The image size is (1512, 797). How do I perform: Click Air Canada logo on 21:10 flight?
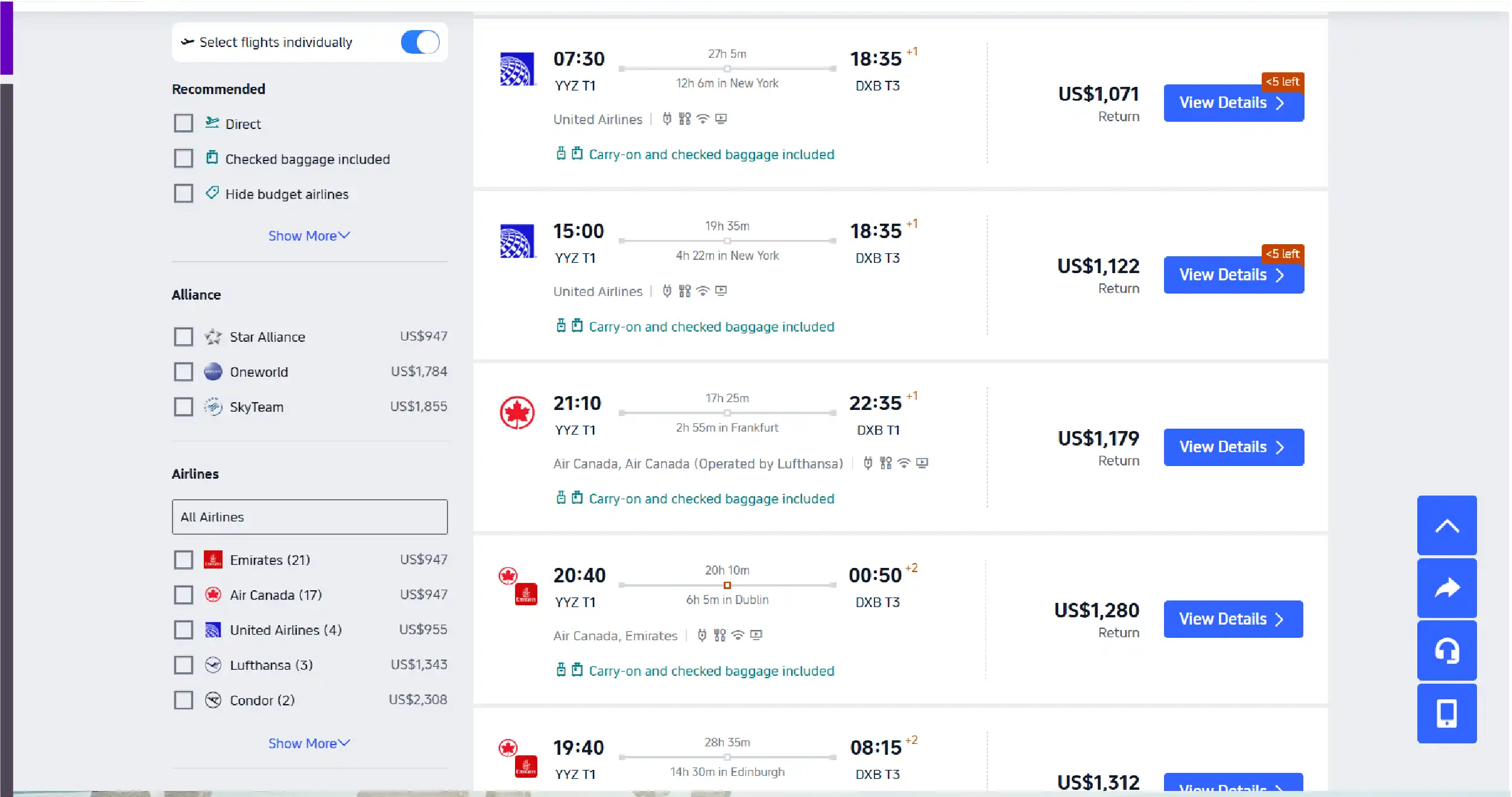pos(517,413)
